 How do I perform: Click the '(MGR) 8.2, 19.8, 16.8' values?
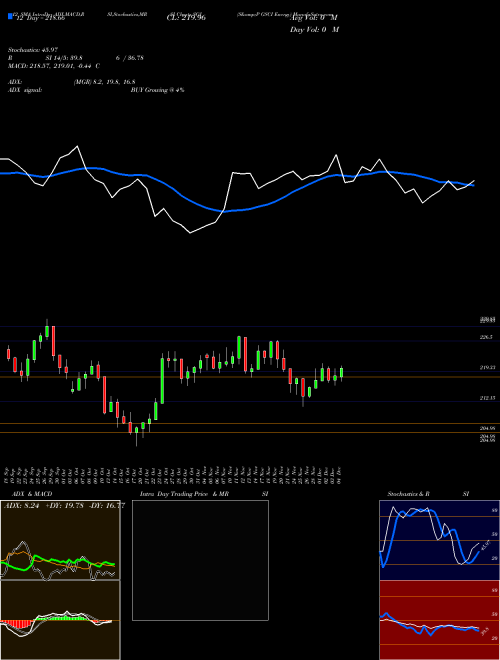click(x=104, y=82)
